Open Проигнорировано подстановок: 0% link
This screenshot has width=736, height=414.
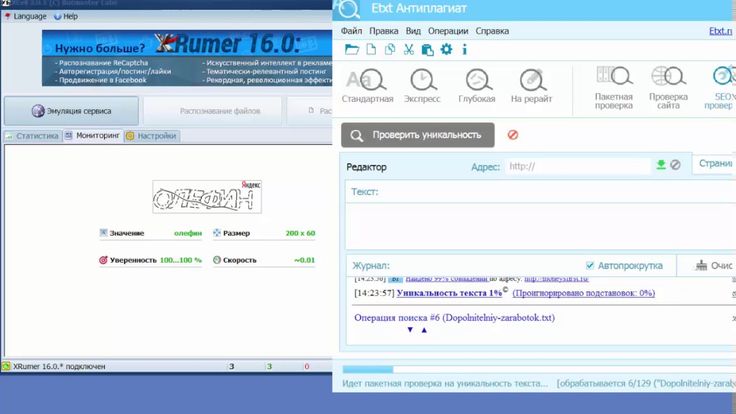pyautogui.click(x=583, y=293)
